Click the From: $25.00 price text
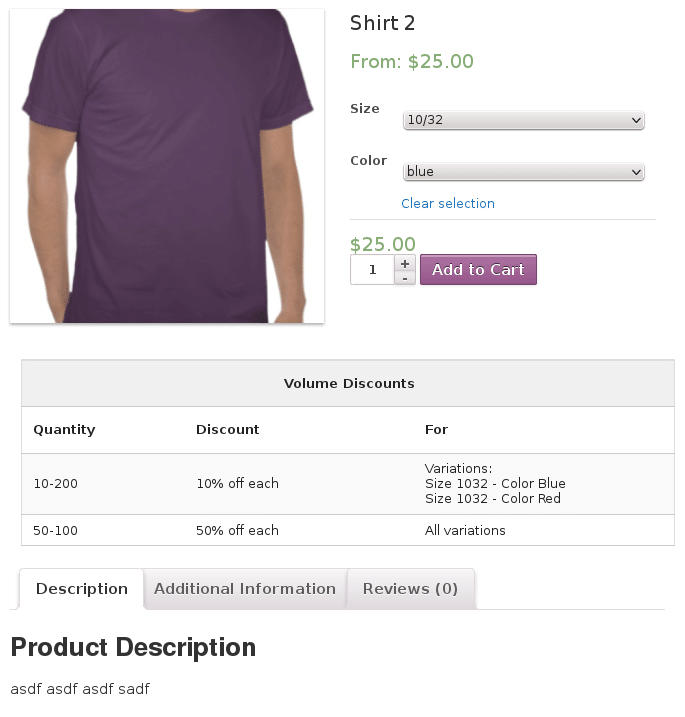 [x=412, y=62]
